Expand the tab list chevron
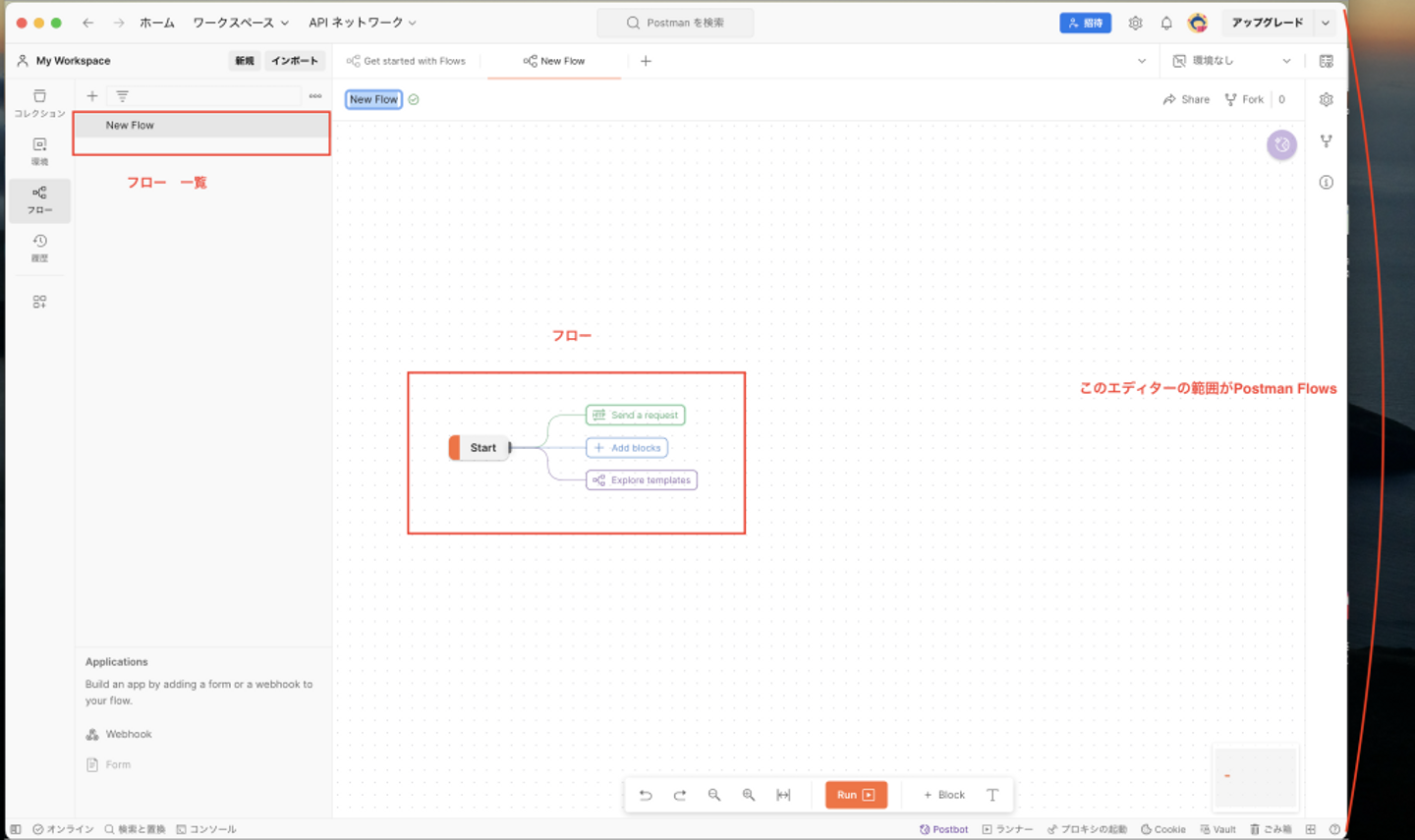 click(1142, 61)
